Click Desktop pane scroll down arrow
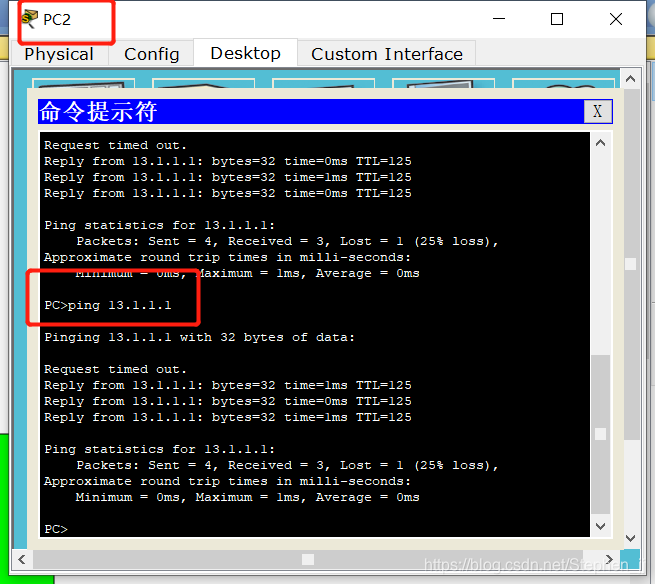Screen dimensions: 655x584 631,538
